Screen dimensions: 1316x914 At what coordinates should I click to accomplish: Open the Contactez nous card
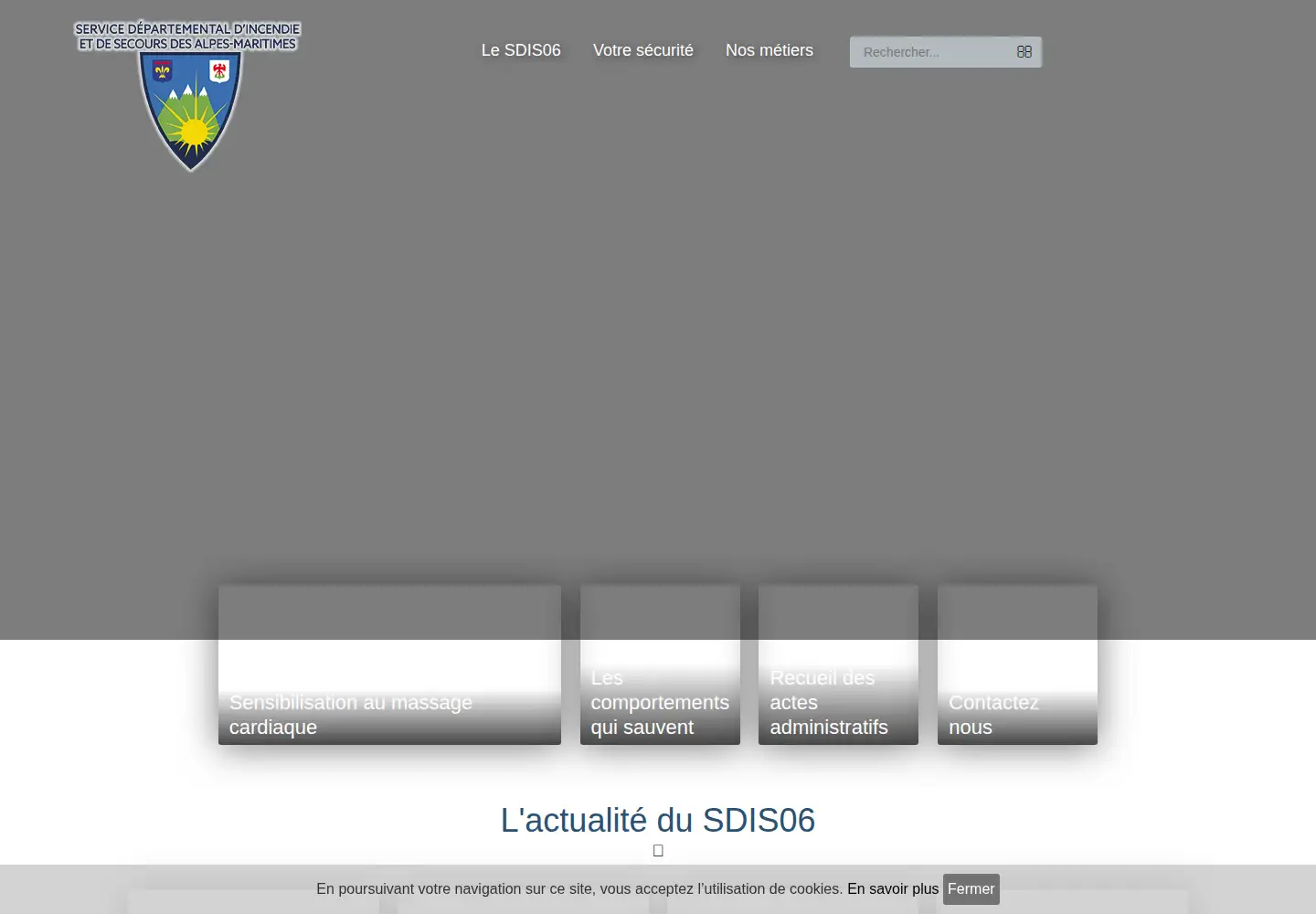tap(1017, 664)
